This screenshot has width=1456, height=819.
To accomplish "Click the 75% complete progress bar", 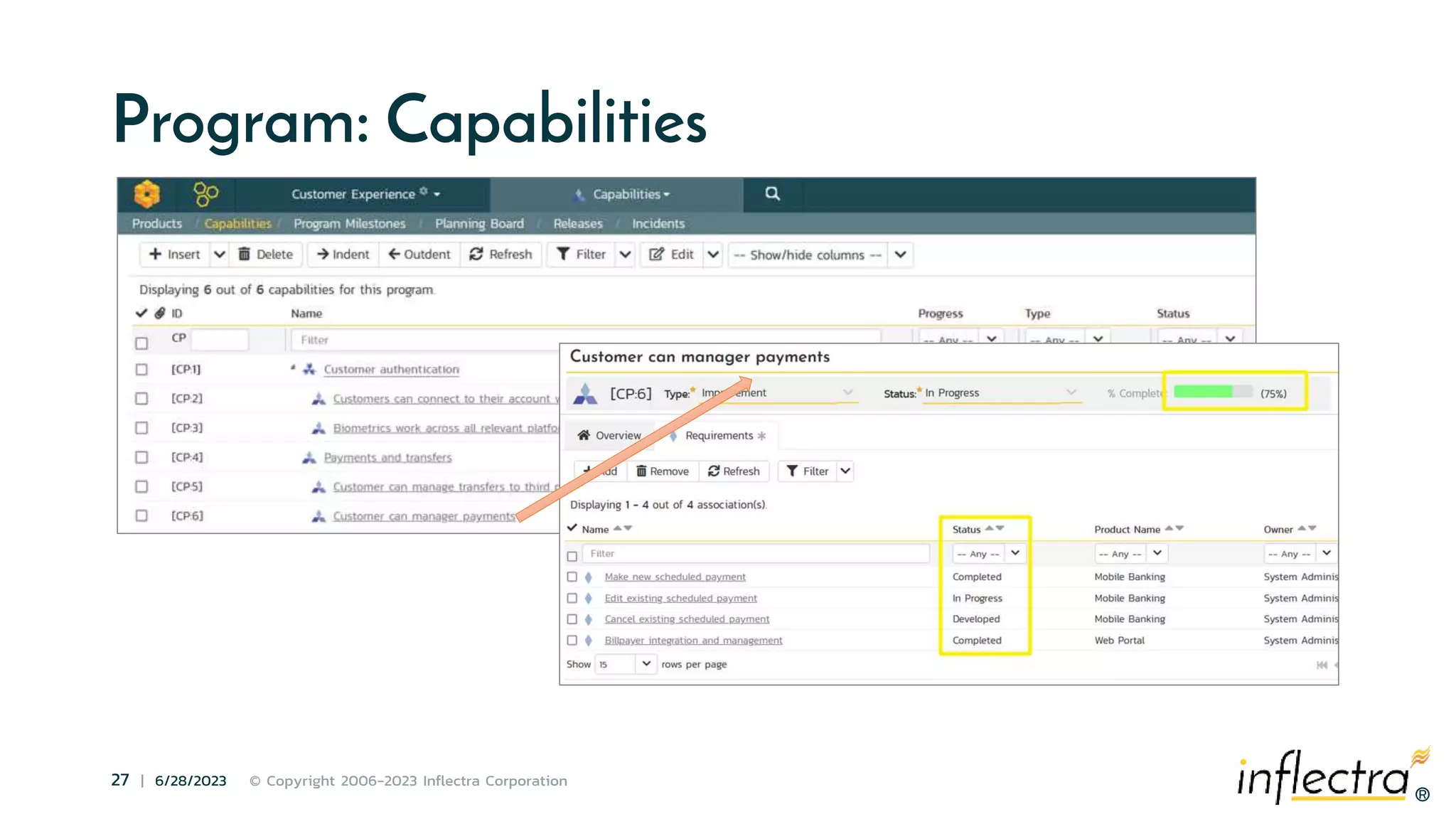I will pyautogui.click(x=1213, y=392).
